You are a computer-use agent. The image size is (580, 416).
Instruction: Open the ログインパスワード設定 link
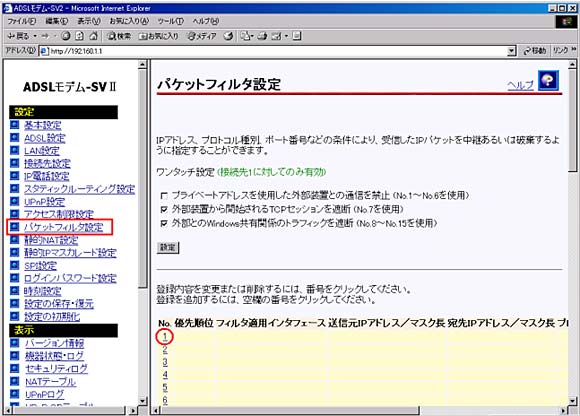pyautogui.click(x=70, y=278)
